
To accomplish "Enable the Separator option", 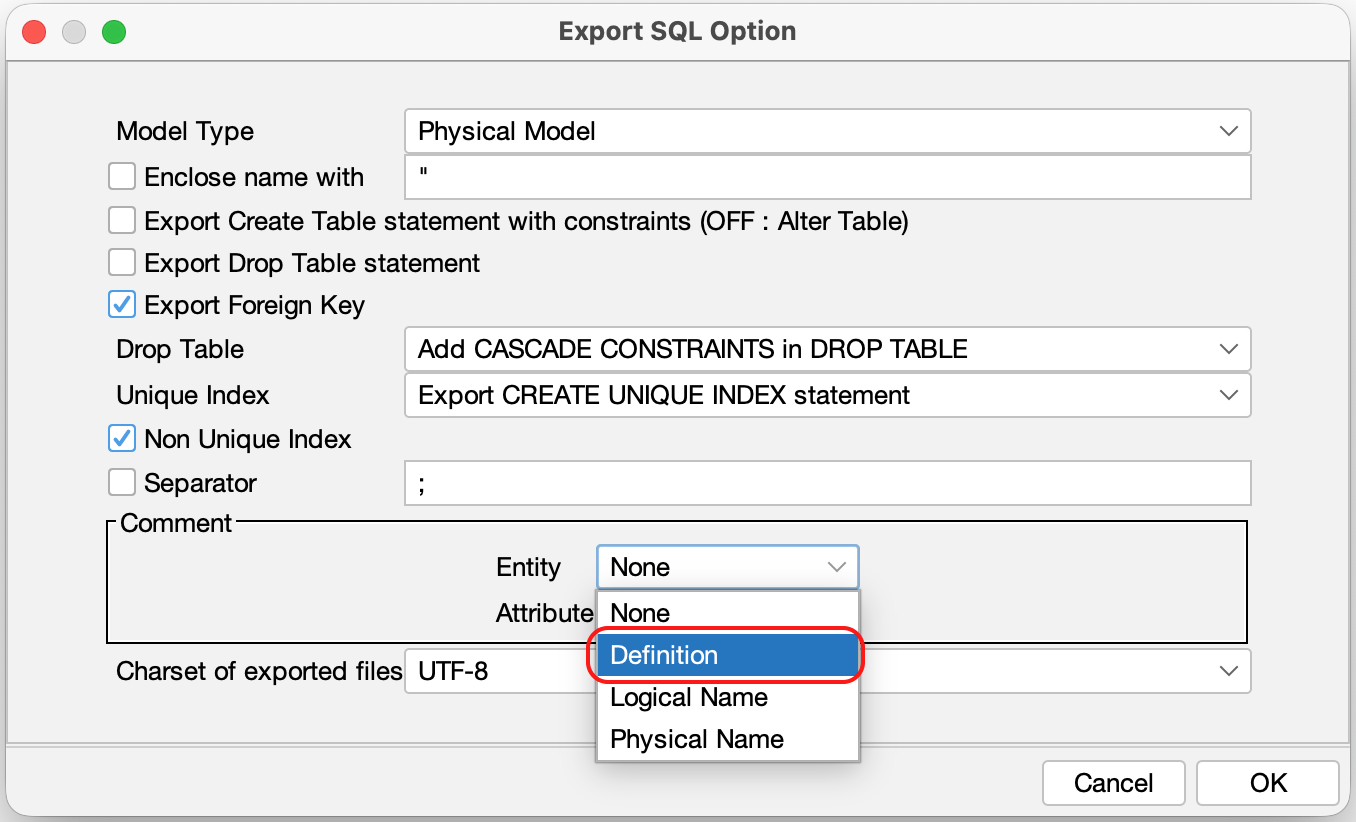I will click(x=121, y=482).
